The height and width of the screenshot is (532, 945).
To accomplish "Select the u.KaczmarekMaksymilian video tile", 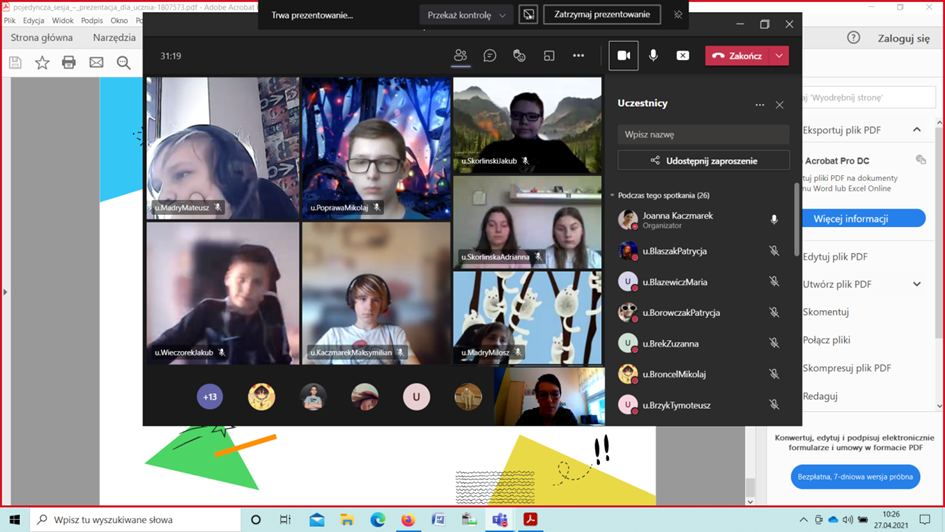I will (376, 293).
